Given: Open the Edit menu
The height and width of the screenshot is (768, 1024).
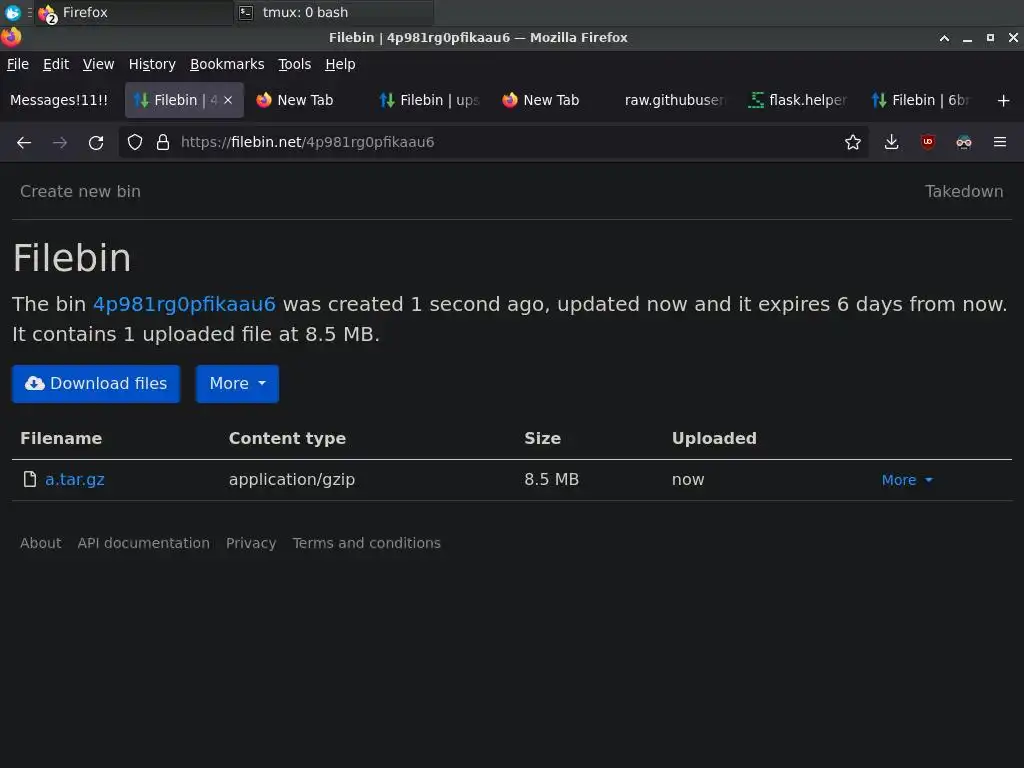Looking at the screenshot, I should point(56,64).
